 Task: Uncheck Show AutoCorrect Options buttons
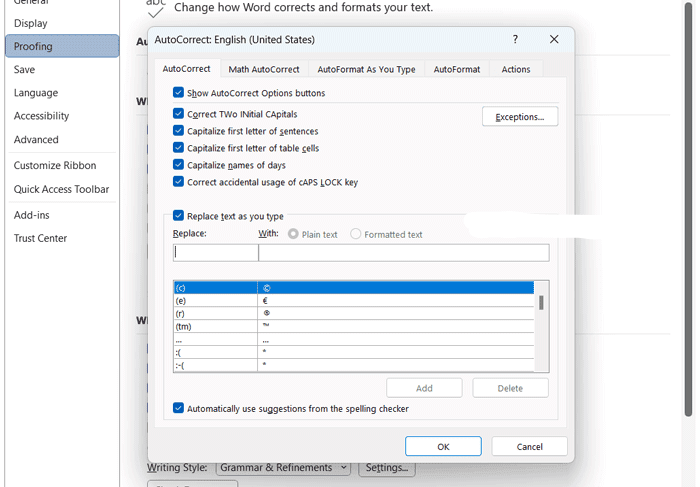179,93
